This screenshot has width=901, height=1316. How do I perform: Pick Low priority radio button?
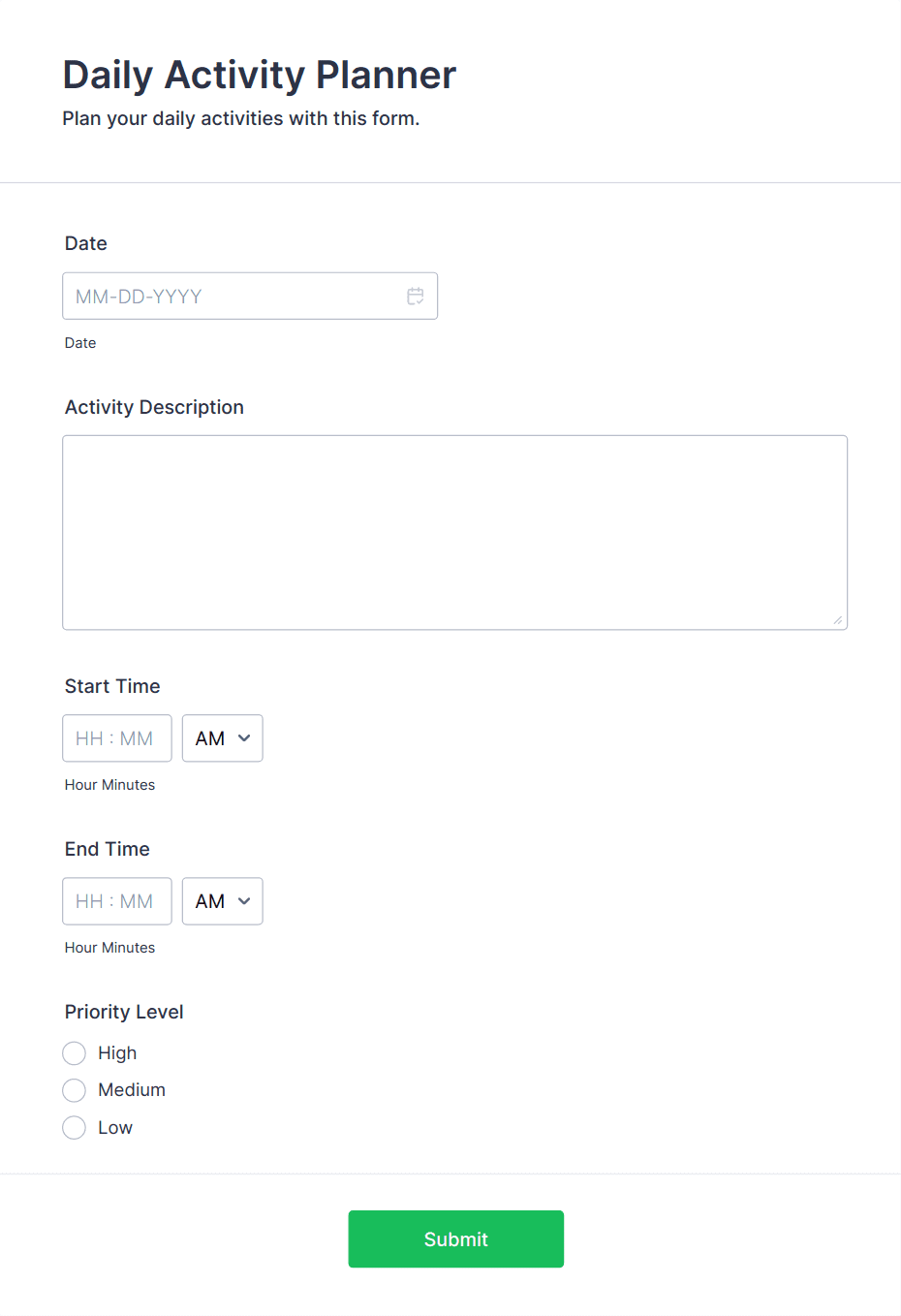tap(75, 1128)
